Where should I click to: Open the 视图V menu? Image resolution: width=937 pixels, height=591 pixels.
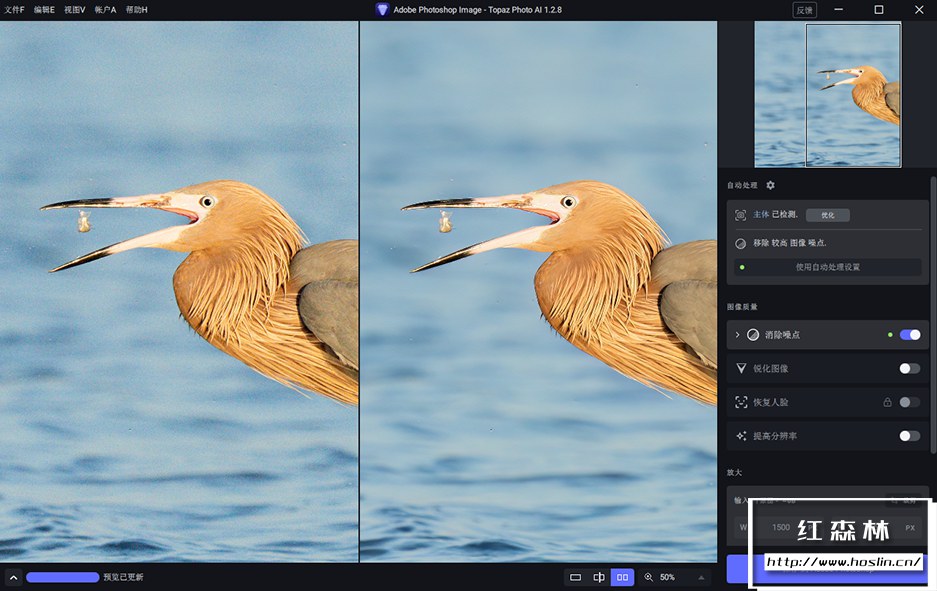tap(75, 9)
